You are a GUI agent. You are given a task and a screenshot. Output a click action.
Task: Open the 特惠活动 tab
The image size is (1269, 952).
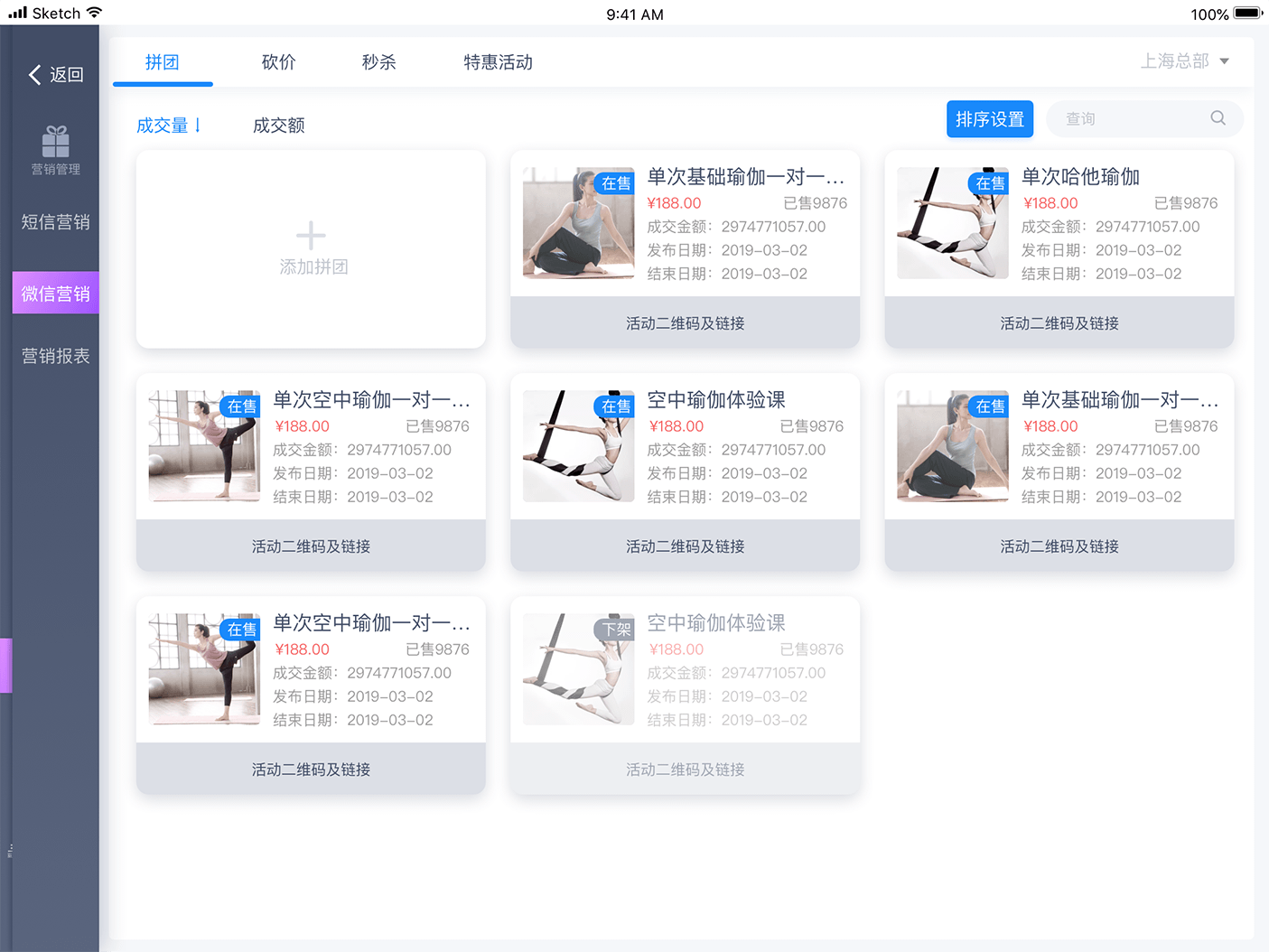498,62
